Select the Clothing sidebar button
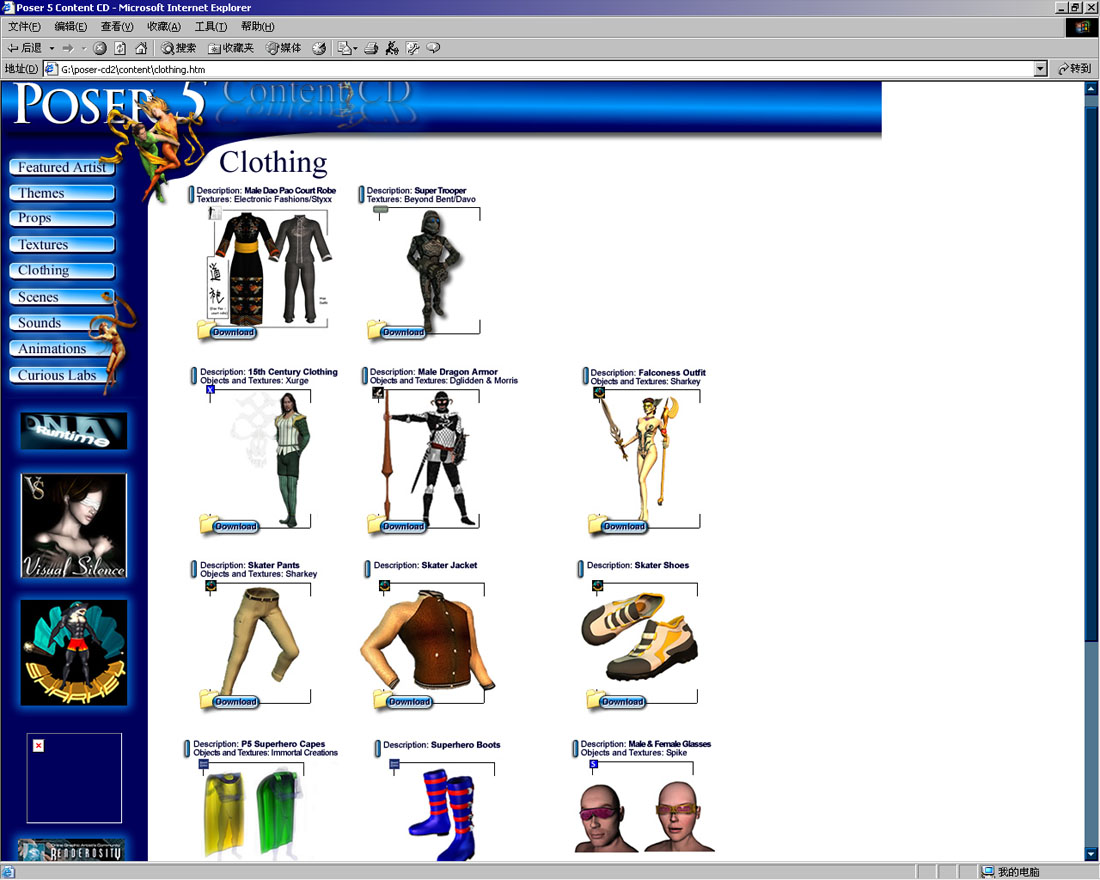 click(62, 271)
